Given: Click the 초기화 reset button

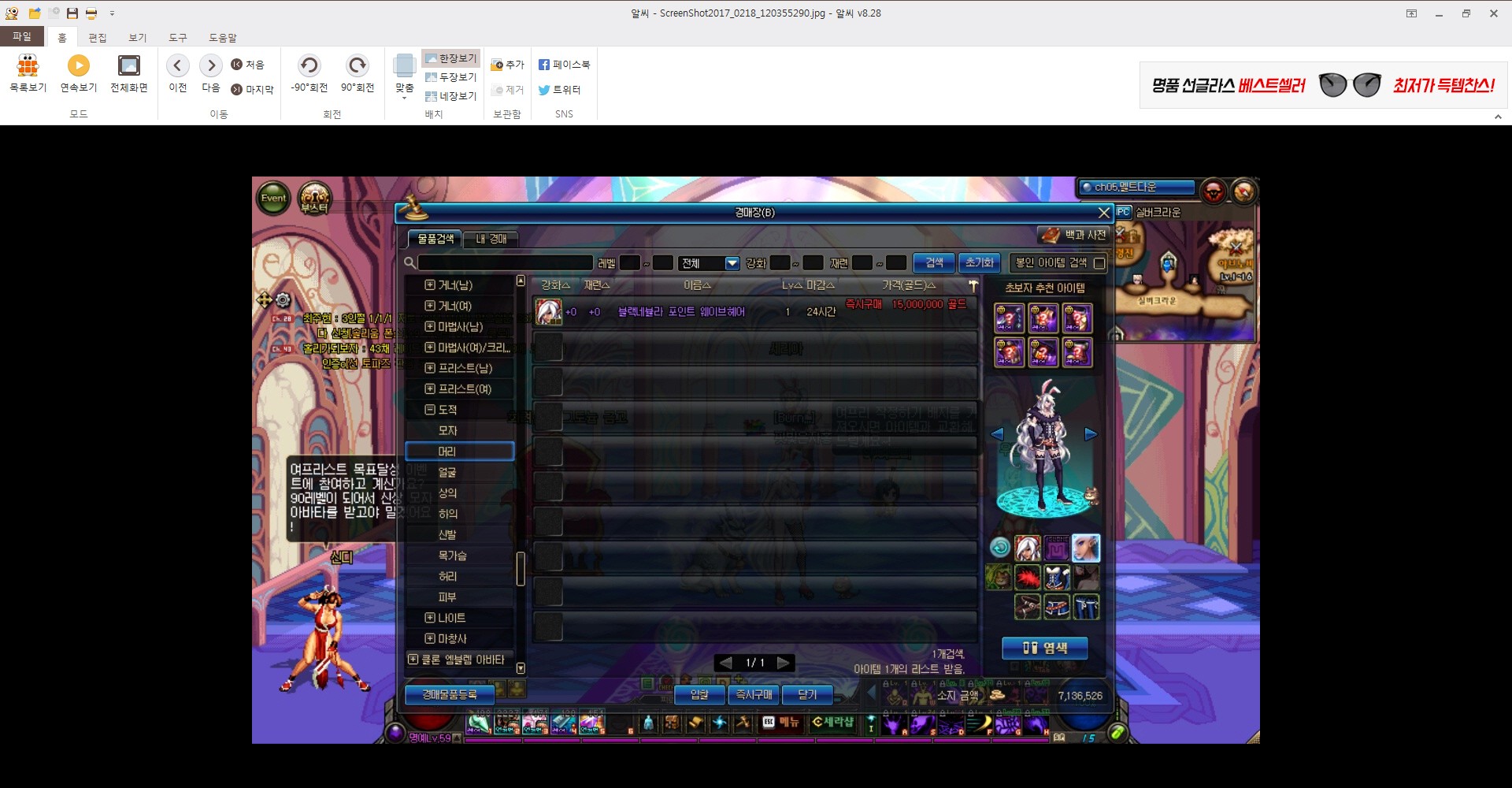Looking at the screenshot, I should (x=980, y=262).
